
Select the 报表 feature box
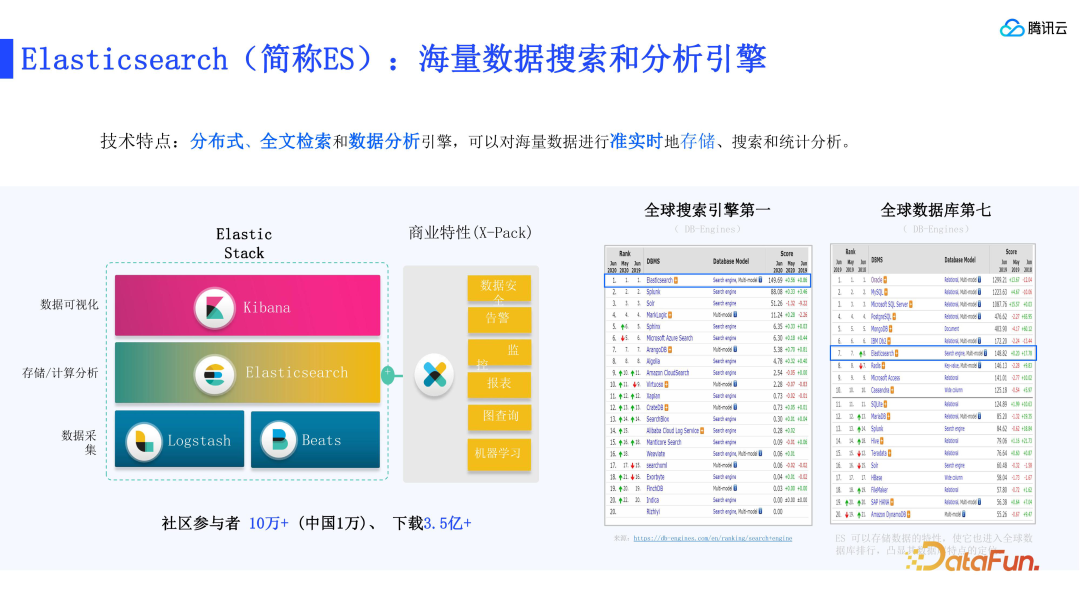[498, 384]
